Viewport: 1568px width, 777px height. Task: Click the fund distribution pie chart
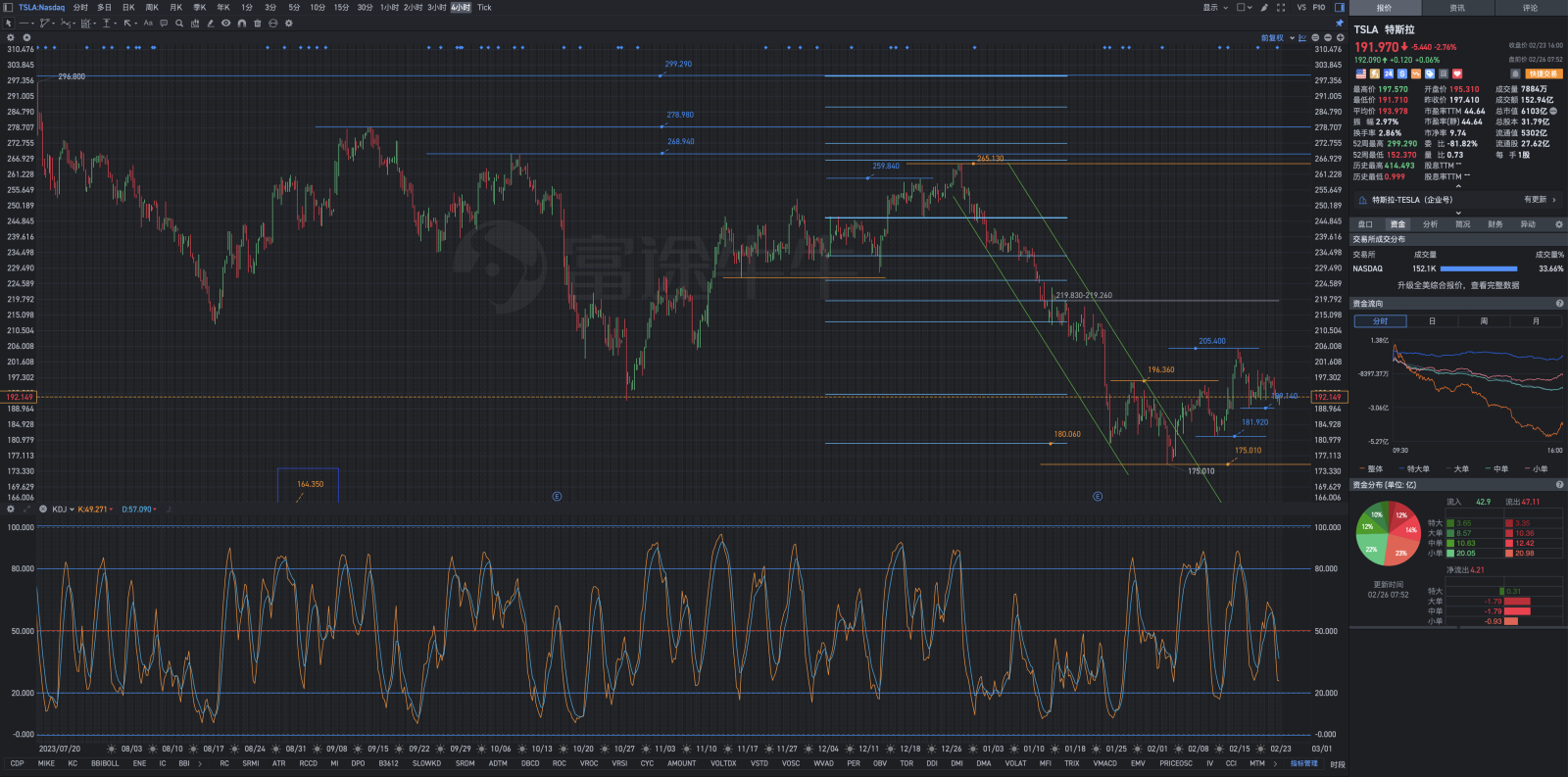pos(1387,533)
